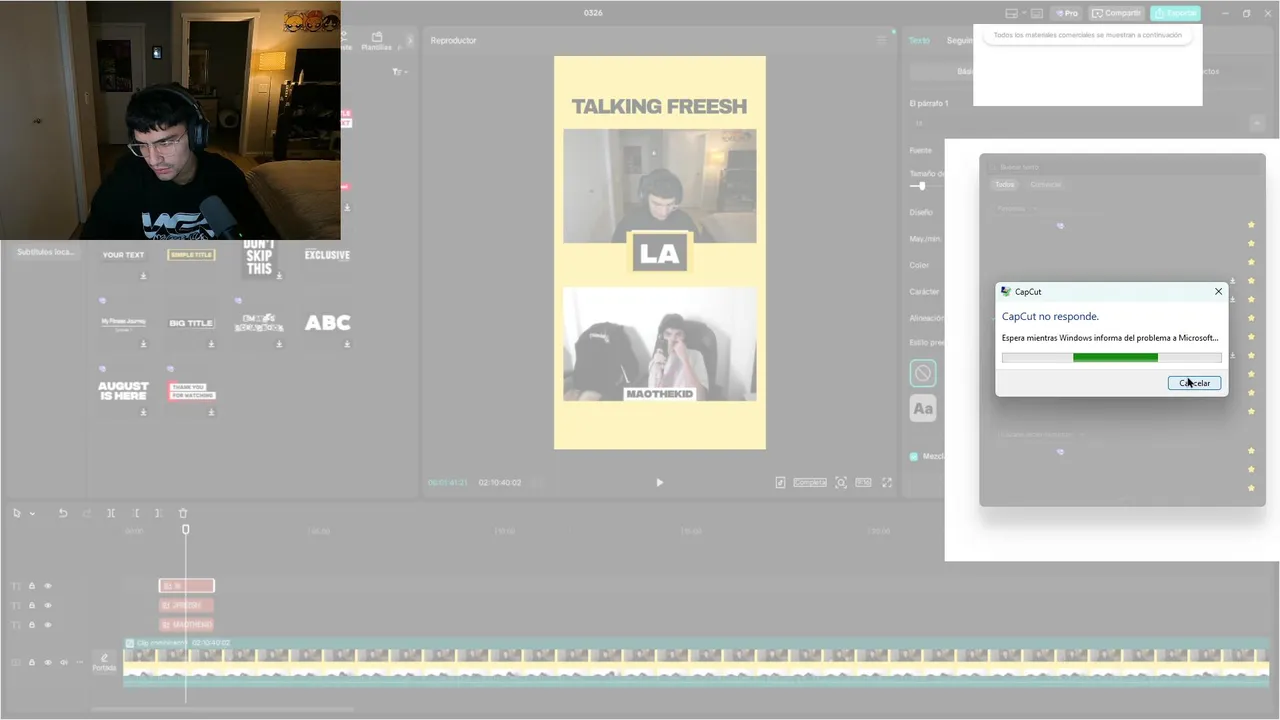This screenshot has width=1280, height=720.
Task: Click the Reproductor panel title
Action: 453,40
